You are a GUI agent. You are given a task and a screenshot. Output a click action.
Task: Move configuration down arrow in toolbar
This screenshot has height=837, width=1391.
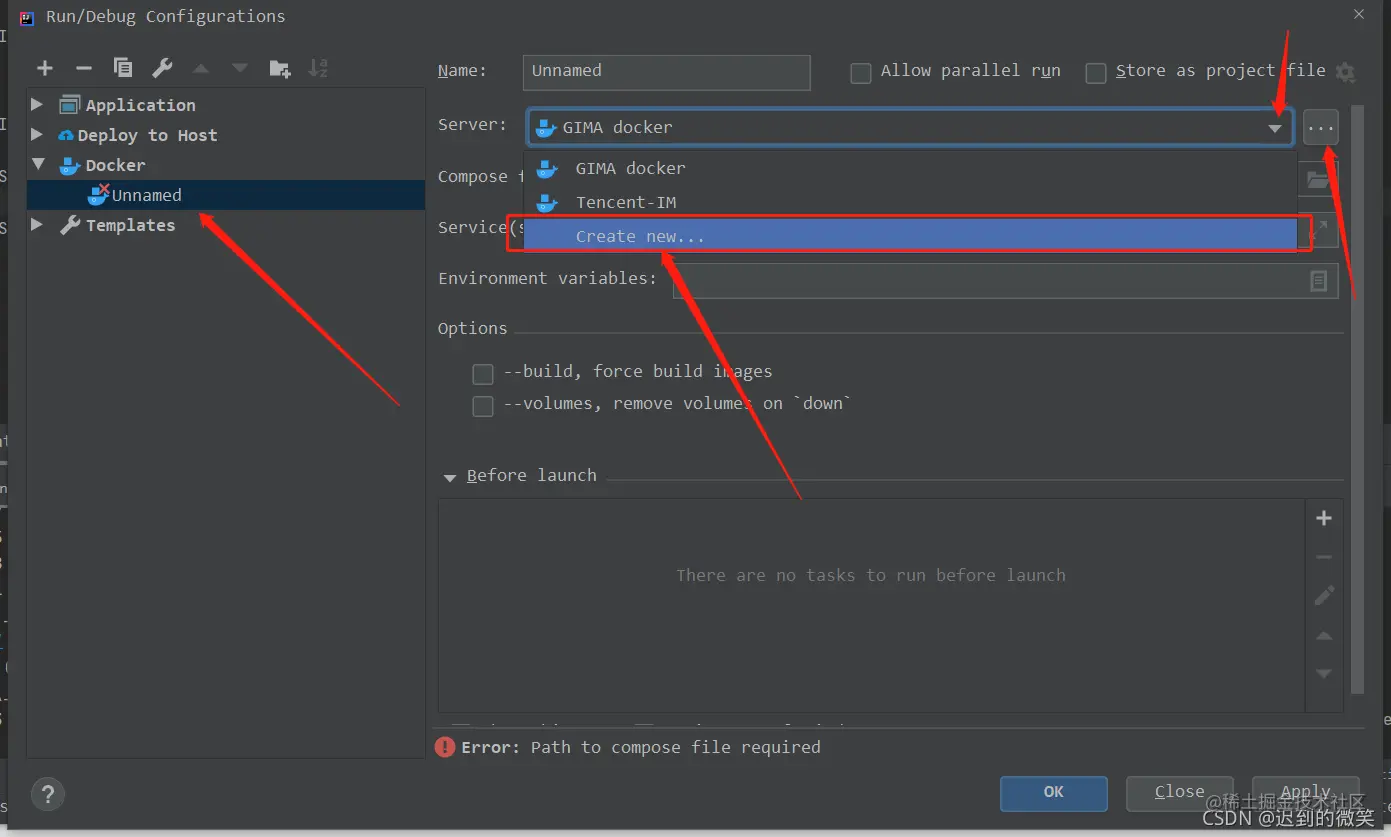pyautogui.click(x=240, y=68)
